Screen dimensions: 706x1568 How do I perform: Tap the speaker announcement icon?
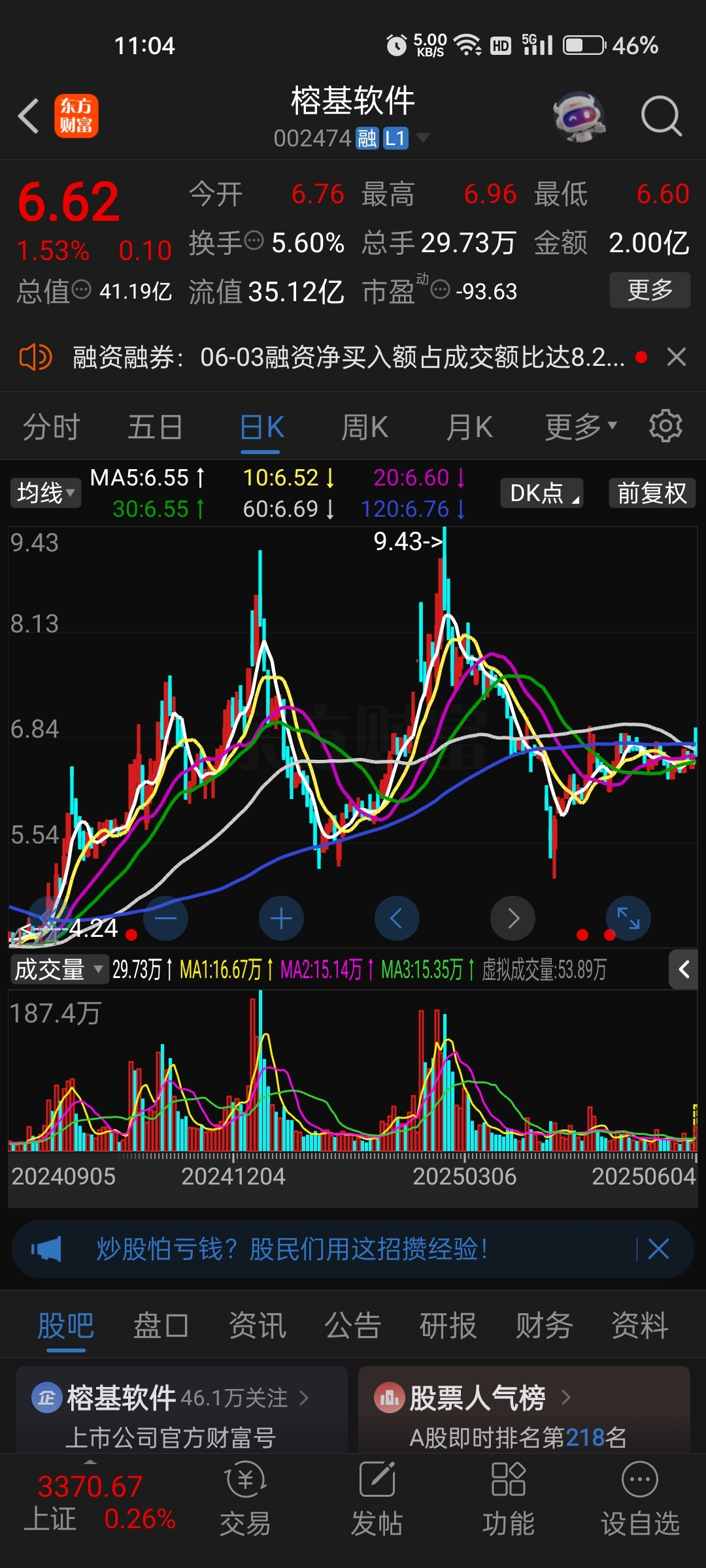pos(35,357)
